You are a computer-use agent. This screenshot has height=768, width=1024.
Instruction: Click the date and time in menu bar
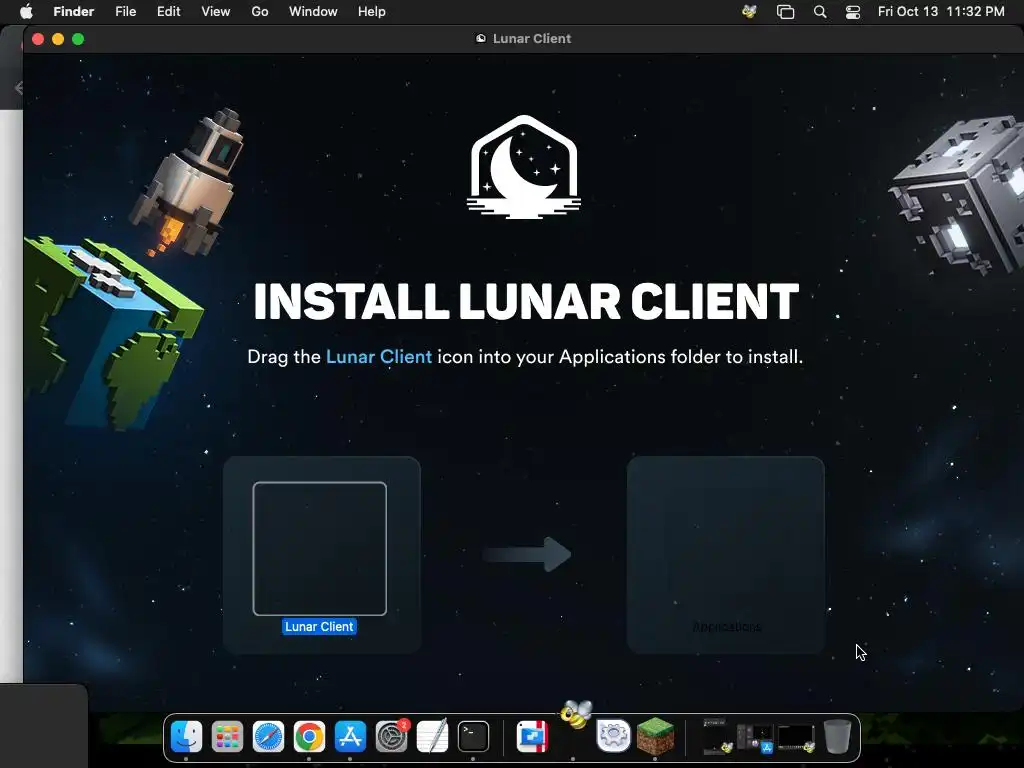click(x=941, y=12)
